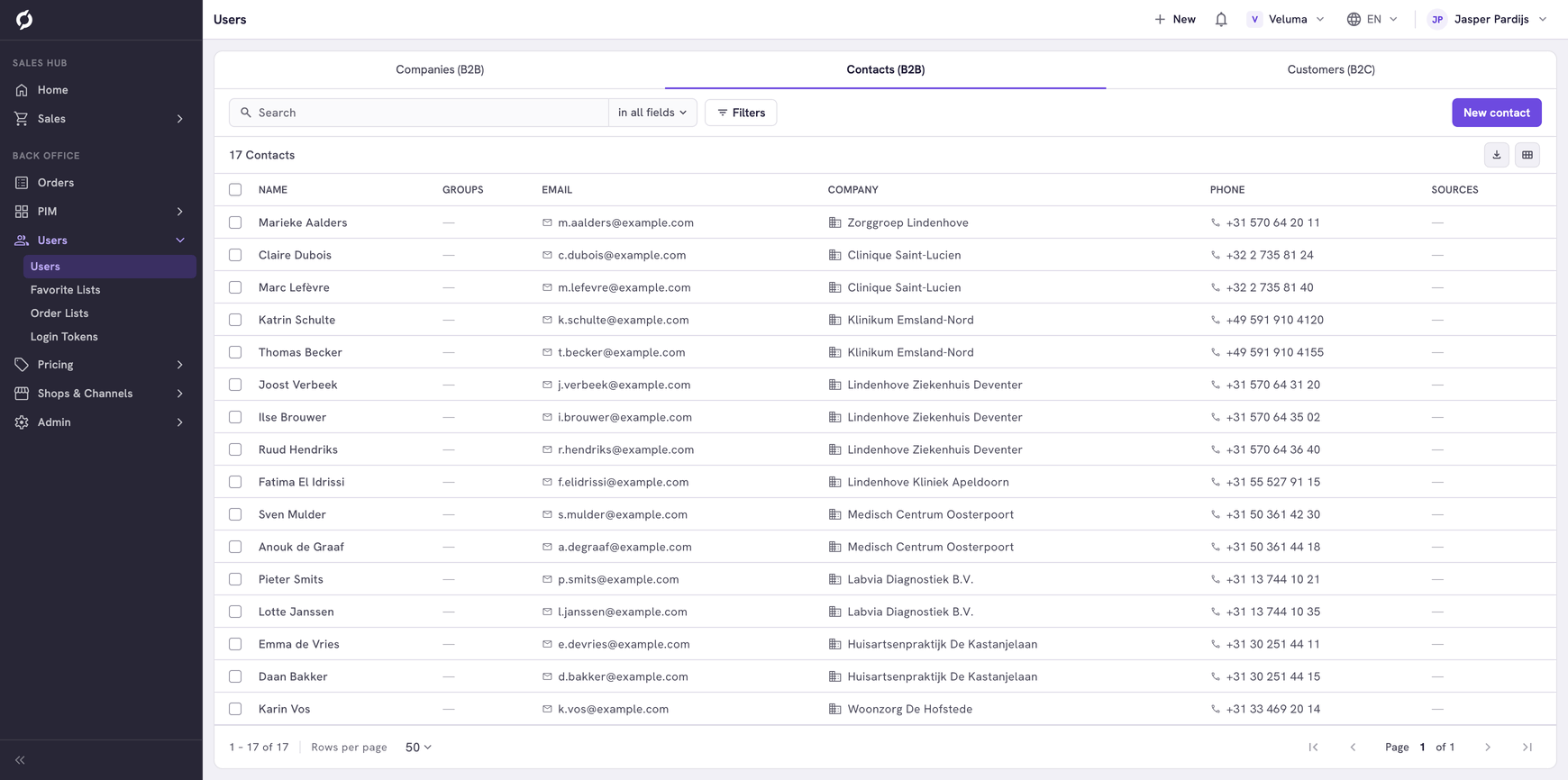The width and height of the screenshot is (1568, 780).
Task: Select the Karin Vos row checkbox
Action: pyautogui.click(x=235, y=709)
